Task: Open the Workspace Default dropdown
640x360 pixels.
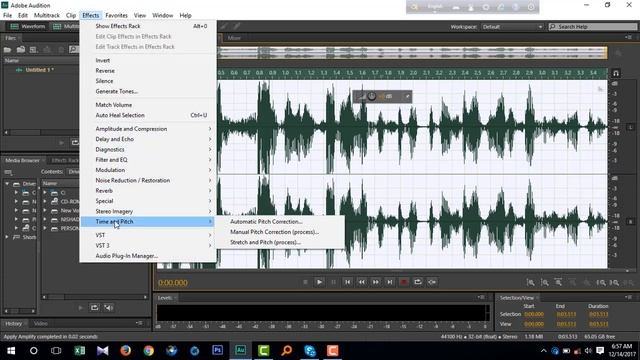Action: [512, 27]
